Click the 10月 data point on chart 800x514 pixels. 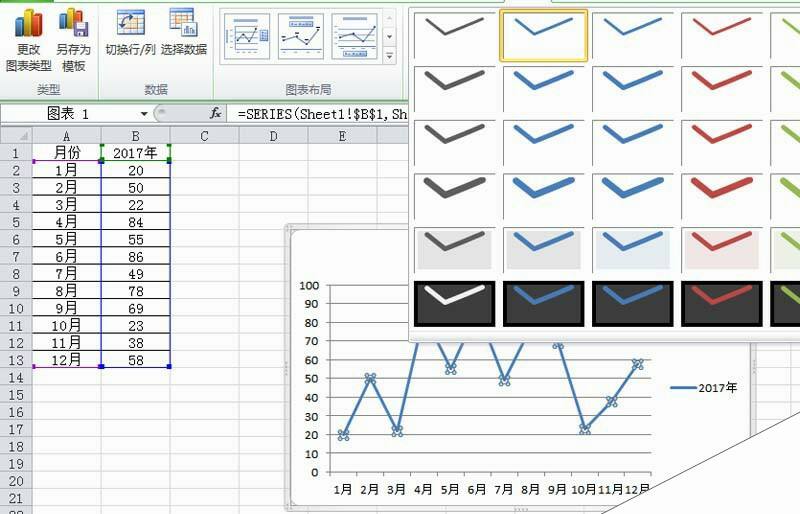(585, 429)
